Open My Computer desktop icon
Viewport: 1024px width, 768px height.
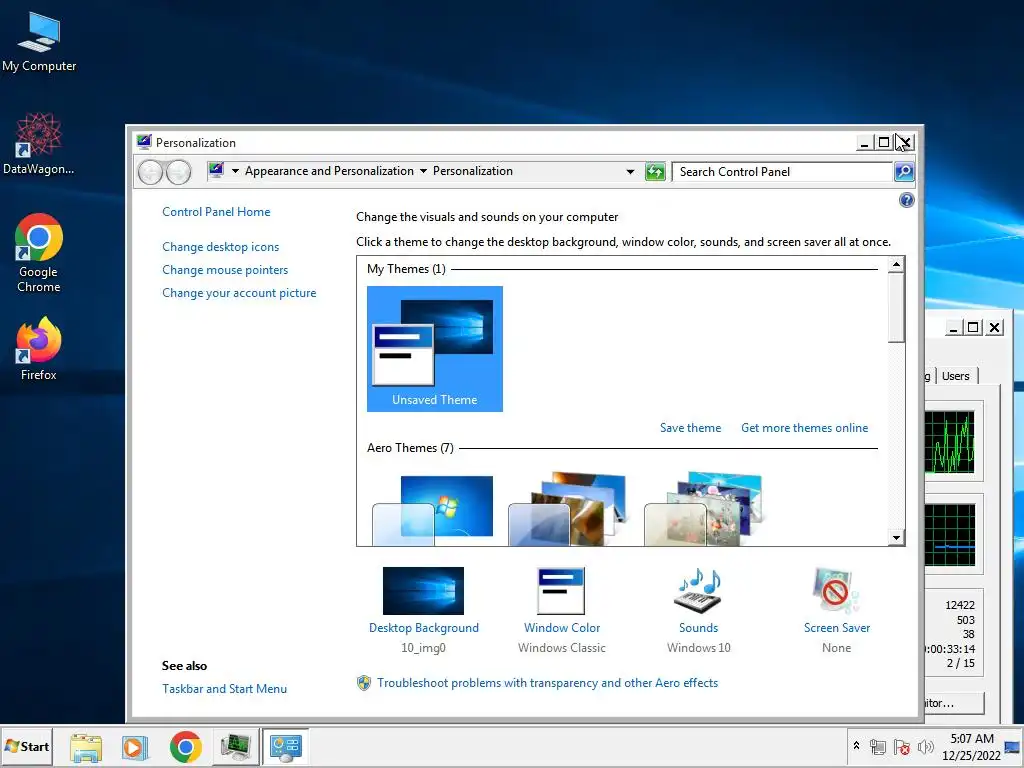[39, 42]
